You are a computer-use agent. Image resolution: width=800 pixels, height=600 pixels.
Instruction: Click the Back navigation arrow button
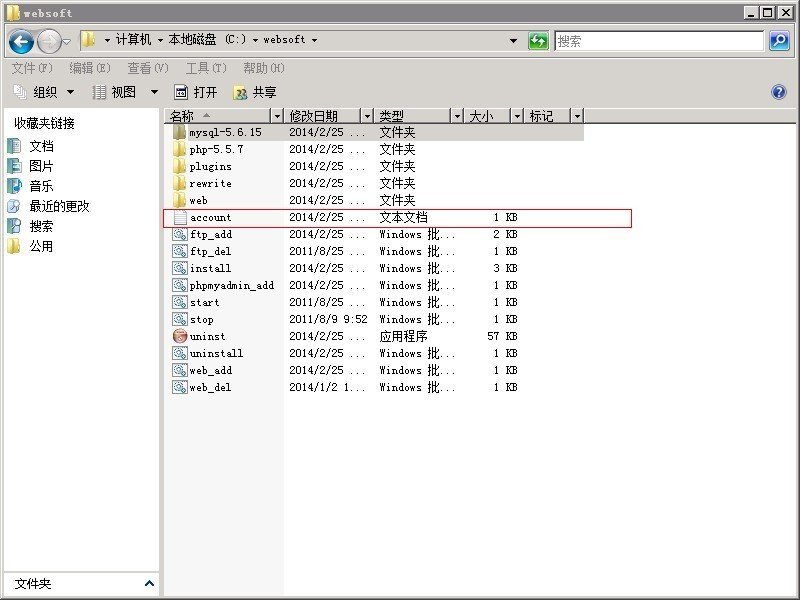[x=21, y=41]
